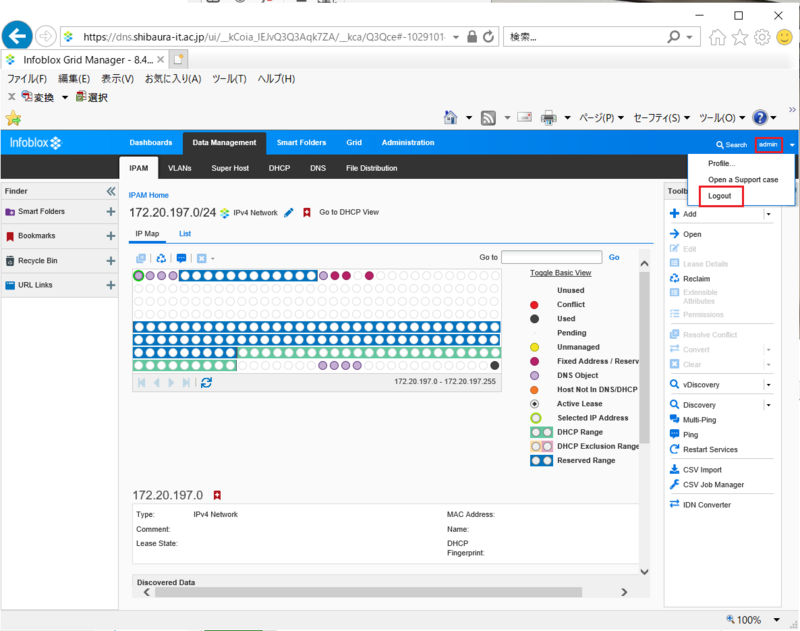This screenshot has width=800, height=631.
Task: Go to the last page of IP map
Action: tap(186, 382)
